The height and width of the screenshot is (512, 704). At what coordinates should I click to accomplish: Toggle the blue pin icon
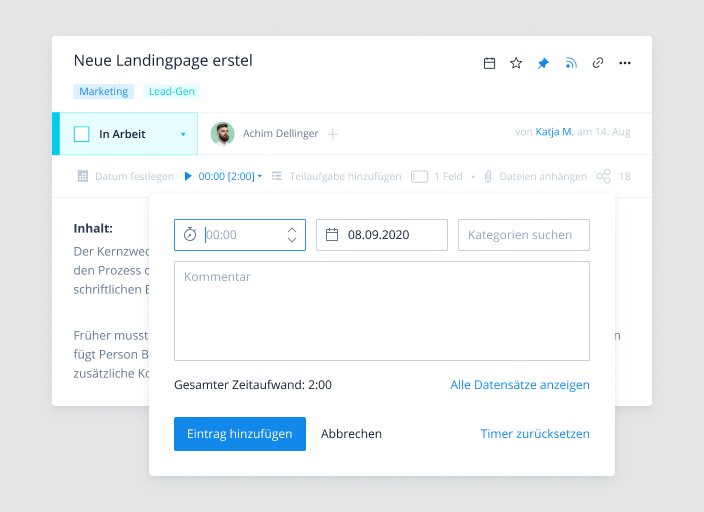[543, 63]
